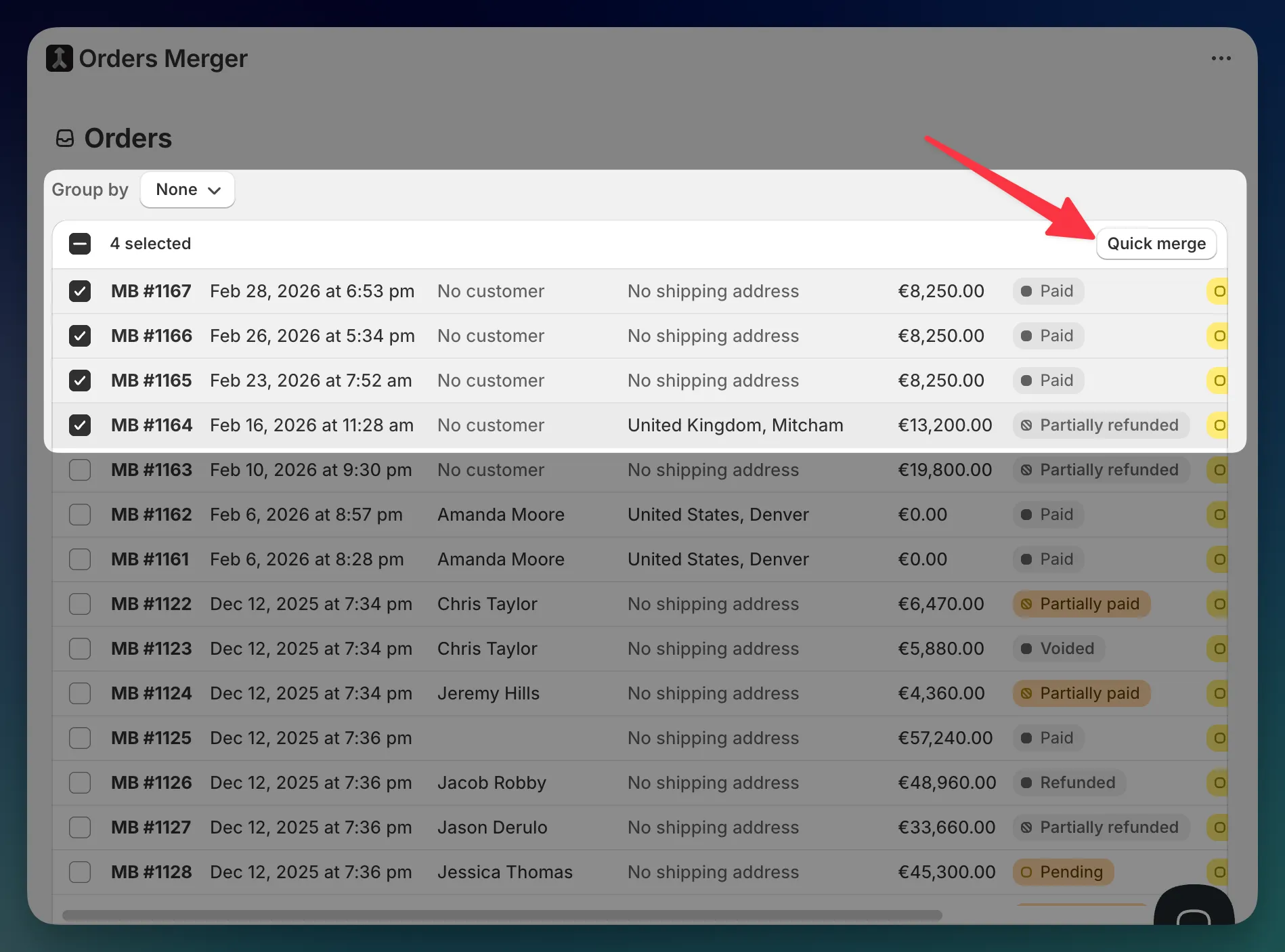
Task: Click the horizontal scrollbar below the table
Action: 501,915
